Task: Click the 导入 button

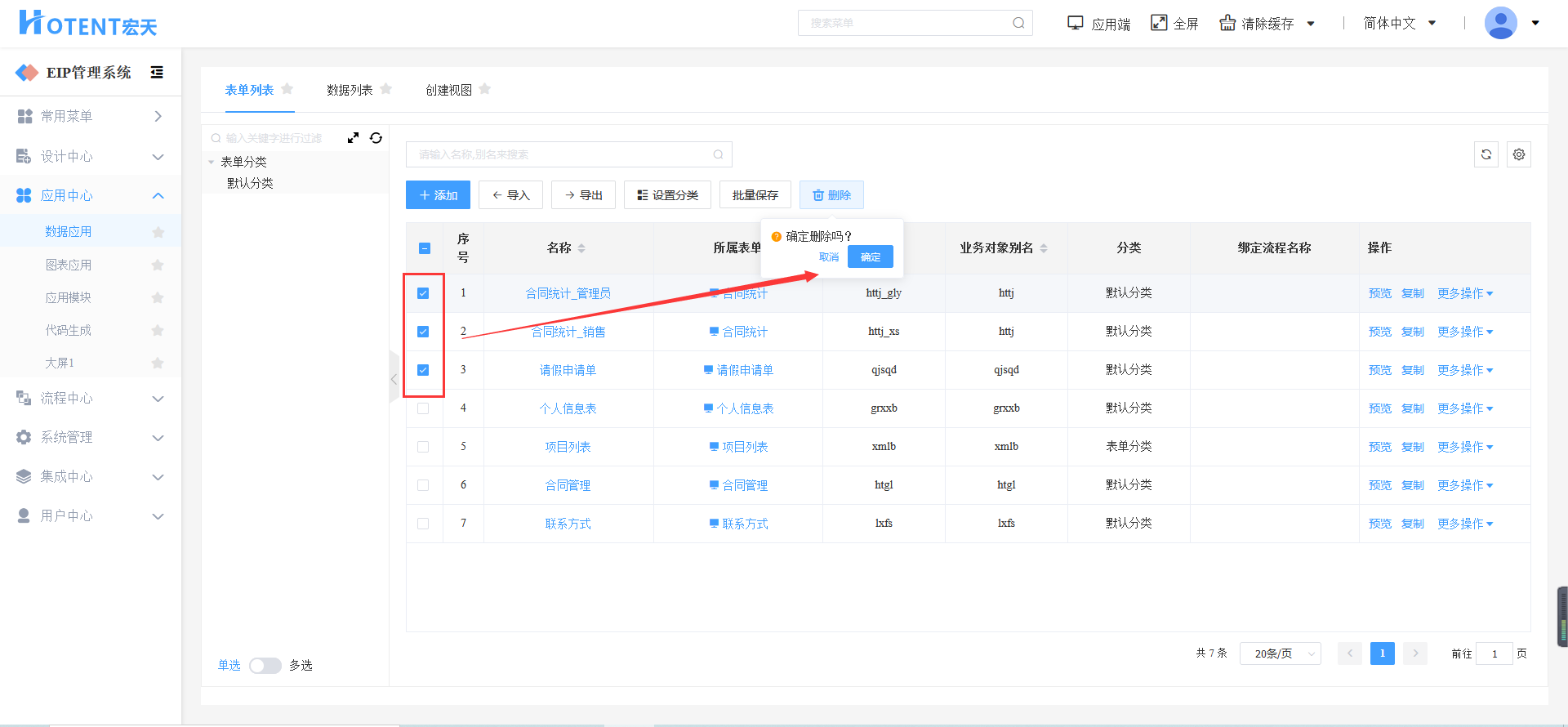Action: click(510, 195)
